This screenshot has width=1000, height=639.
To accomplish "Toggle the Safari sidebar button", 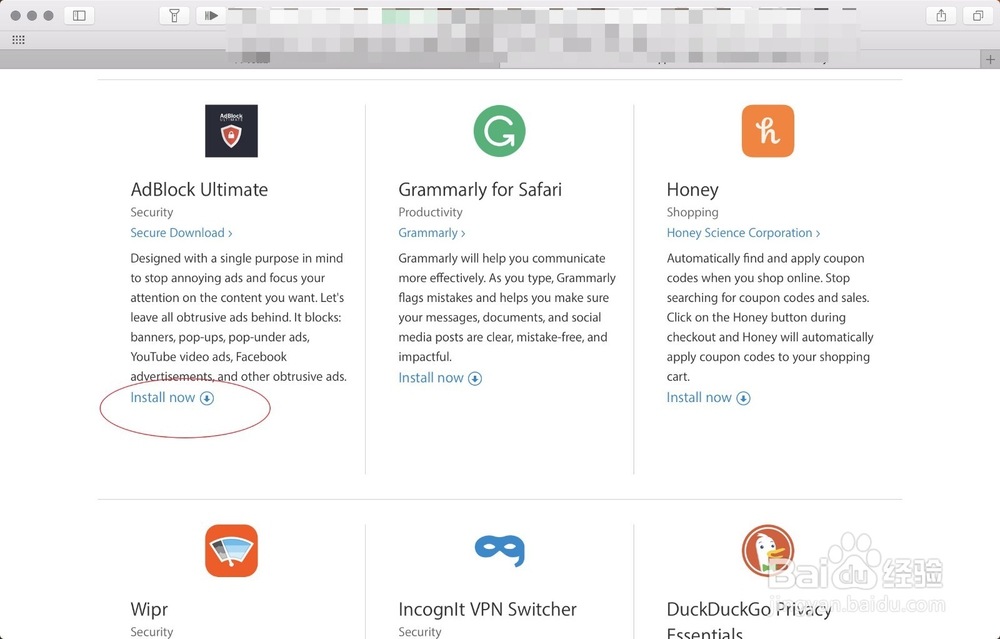I will (x=79, y=15).
